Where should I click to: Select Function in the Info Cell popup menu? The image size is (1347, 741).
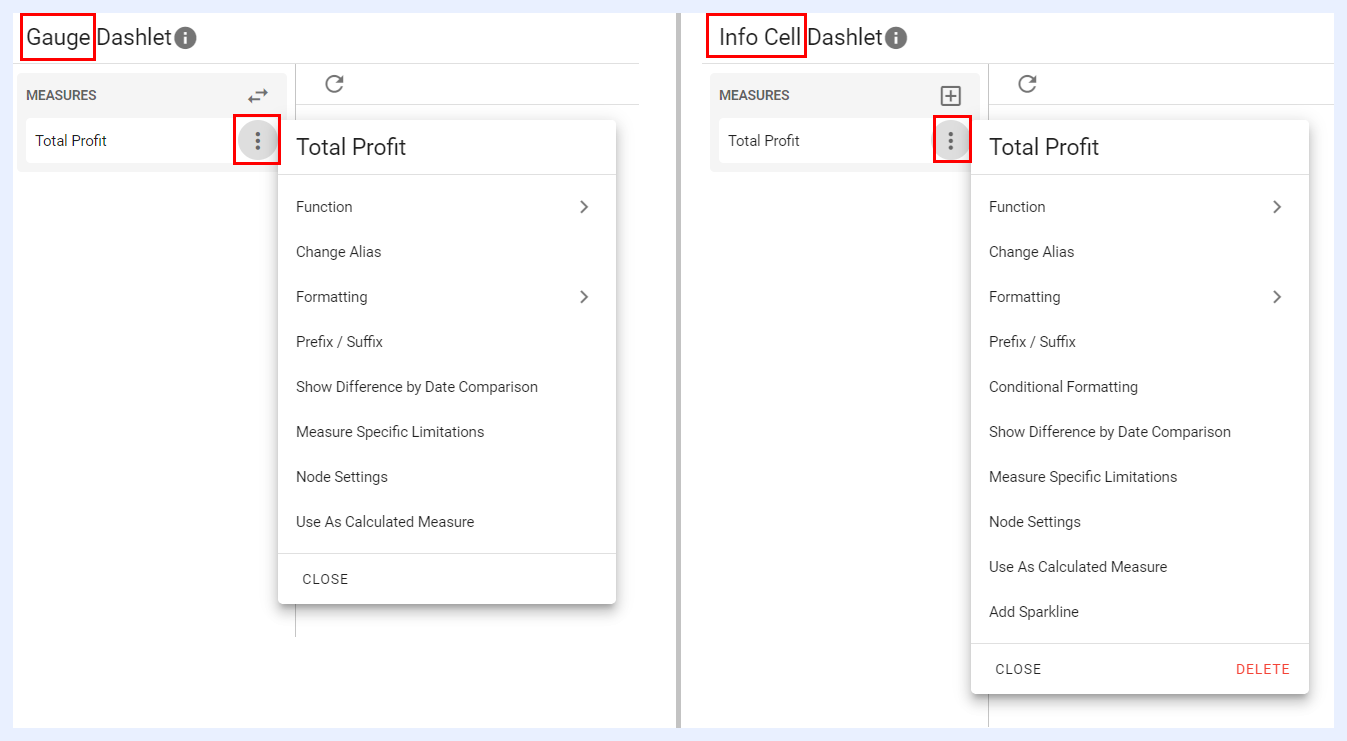(x=1139, y=207)
